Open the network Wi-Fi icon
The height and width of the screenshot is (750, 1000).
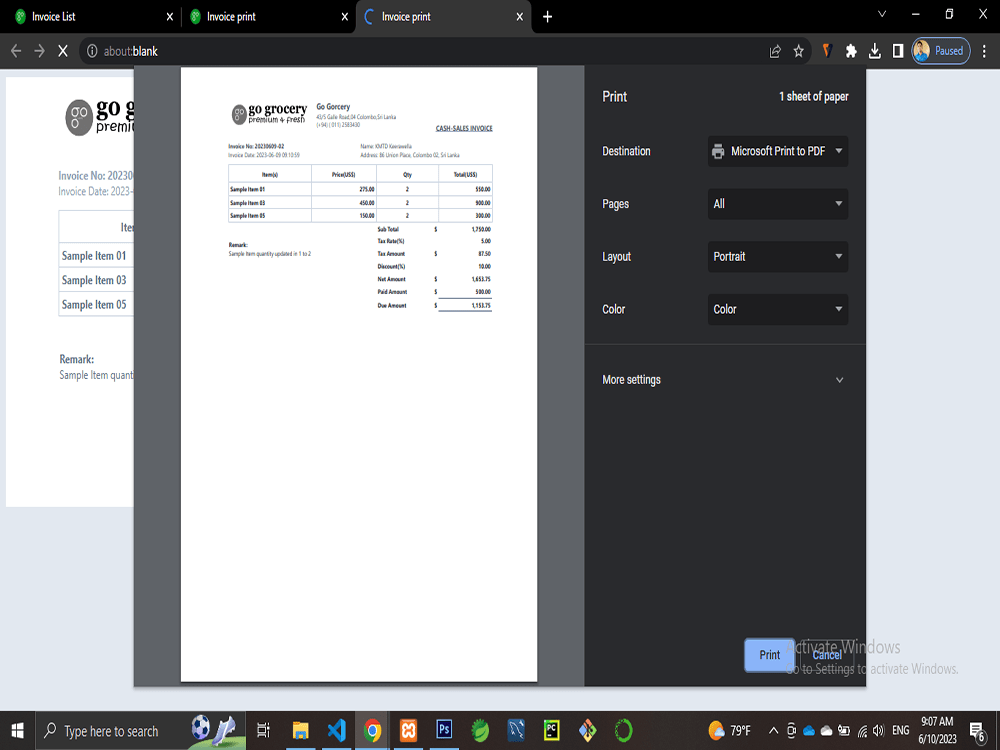coord(862,731)
